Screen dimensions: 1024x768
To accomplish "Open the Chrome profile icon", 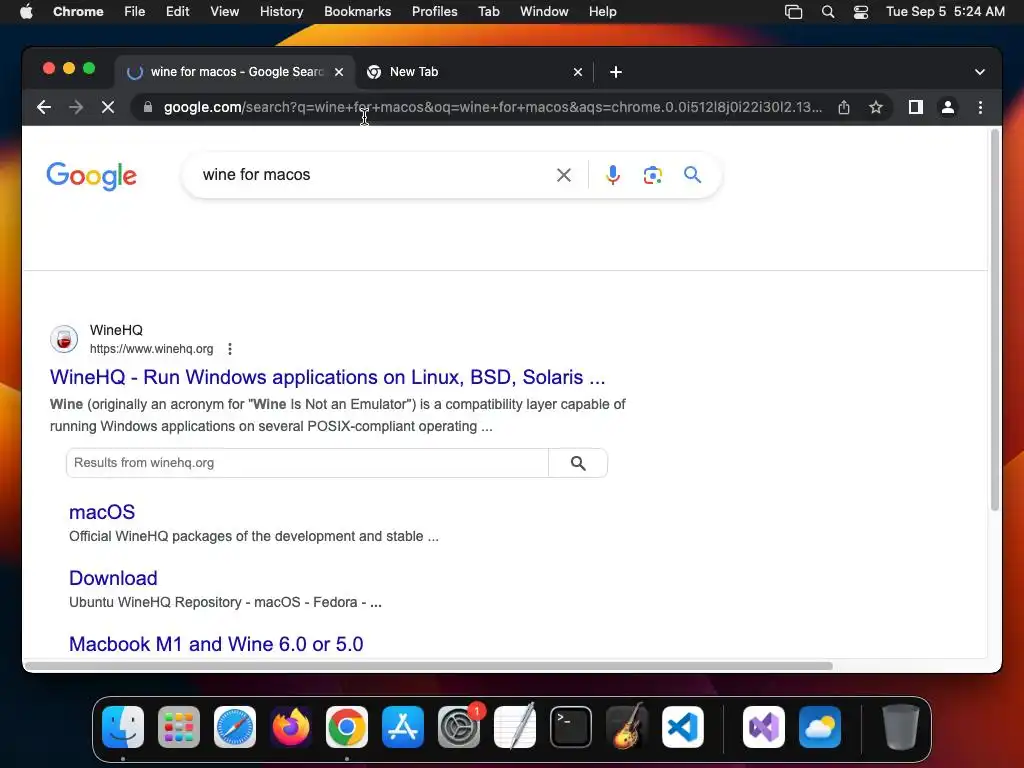I will pyautogui.click(x=948, y=107).
